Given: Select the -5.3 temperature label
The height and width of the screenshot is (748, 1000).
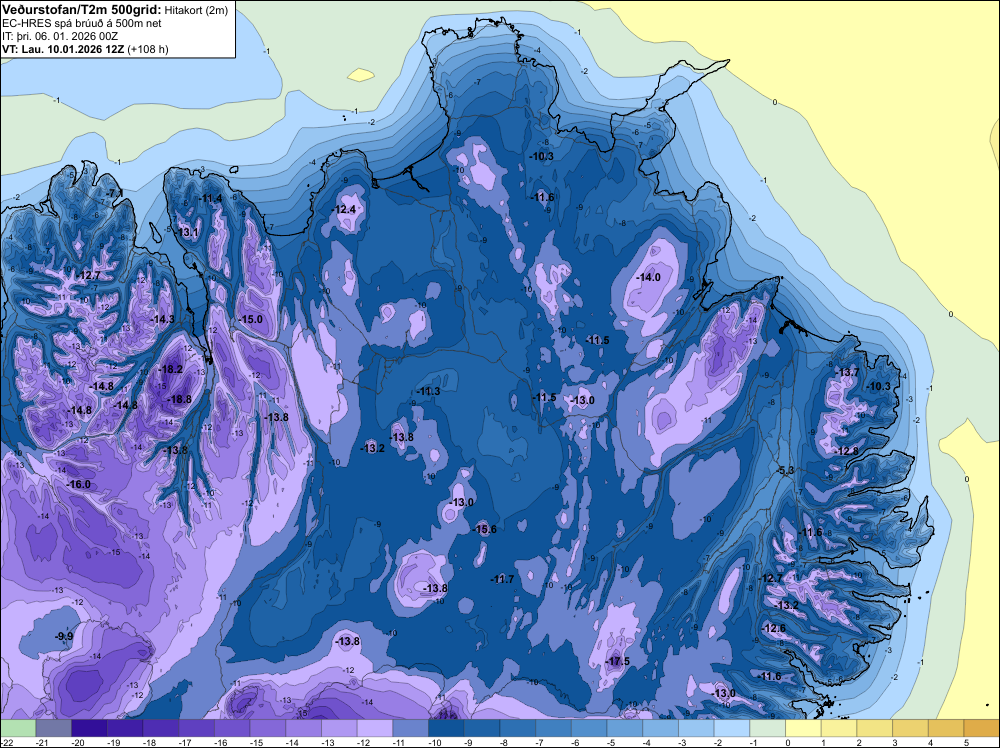Looking at the screenshot, I should click(x=785, y=471).
